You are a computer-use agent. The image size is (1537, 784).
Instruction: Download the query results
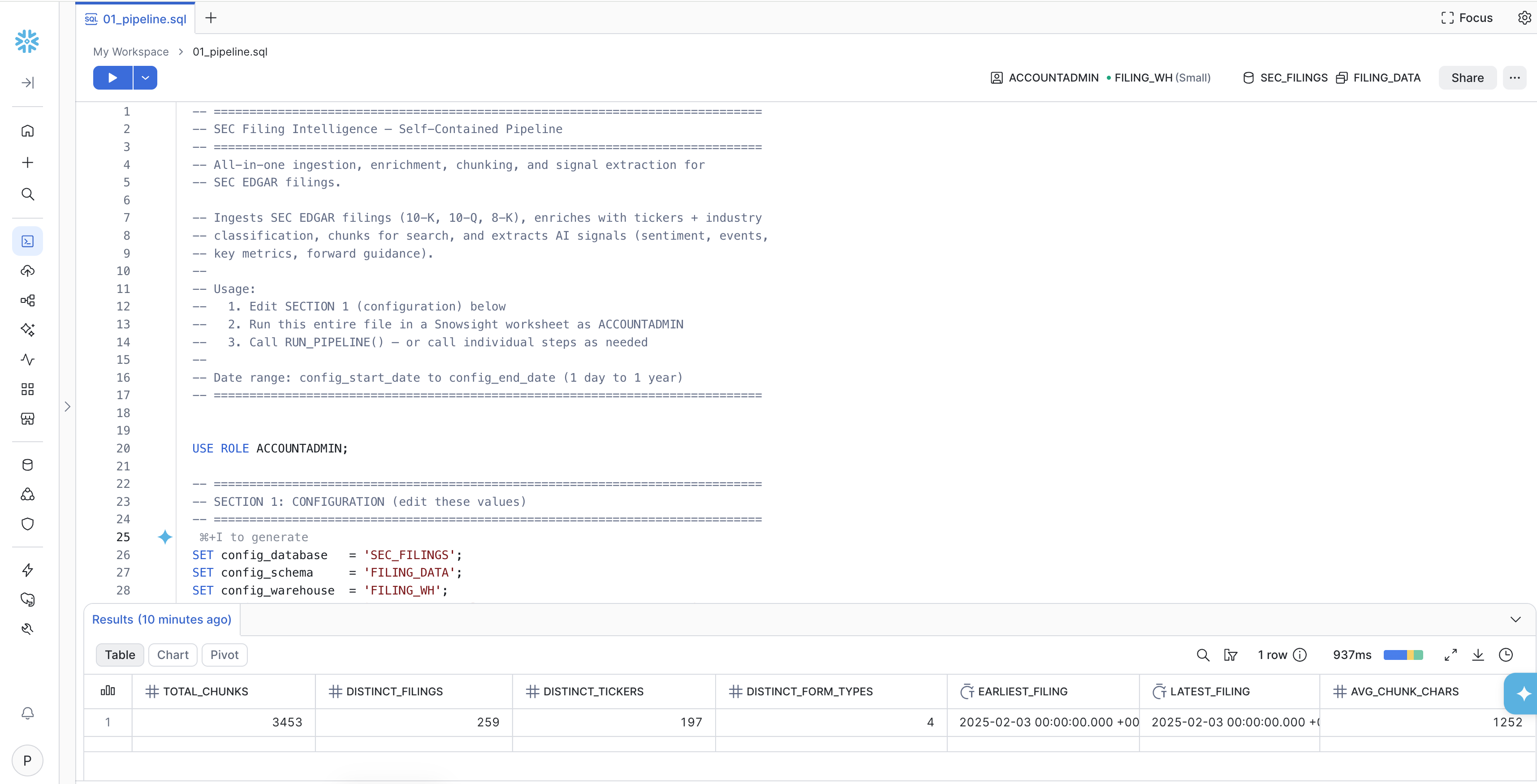pos(1478,655)
